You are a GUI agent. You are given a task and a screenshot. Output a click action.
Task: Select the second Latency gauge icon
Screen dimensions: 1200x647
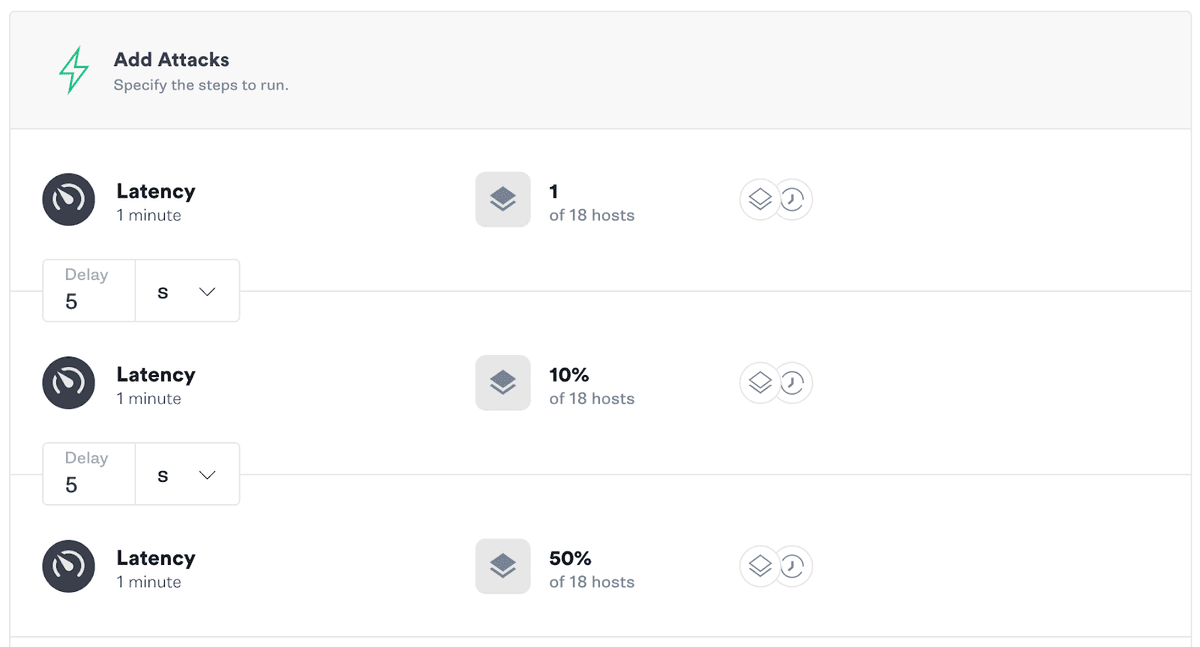click(x=69, y=383)
